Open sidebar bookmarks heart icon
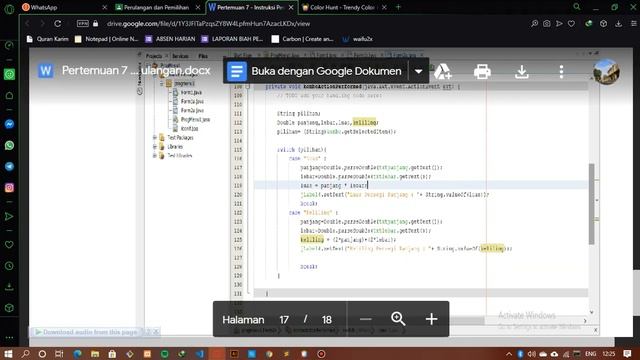 (x=9, y=244)
